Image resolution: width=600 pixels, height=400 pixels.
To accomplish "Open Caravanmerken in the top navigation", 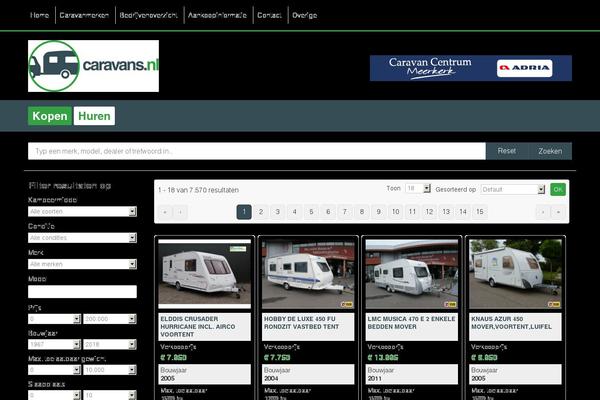I will 84,15.
